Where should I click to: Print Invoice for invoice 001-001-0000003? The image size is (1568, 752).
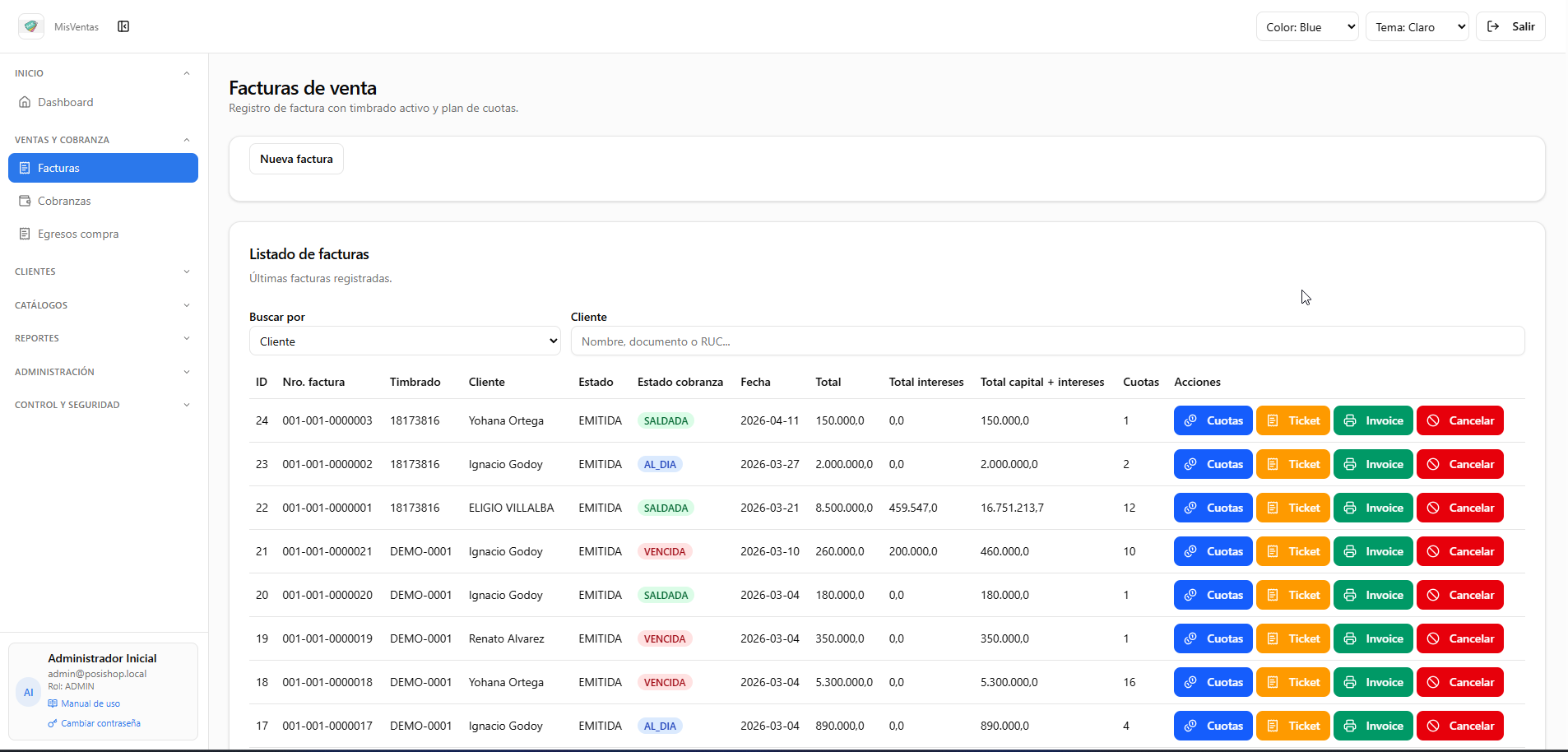tap(1373, 420)
